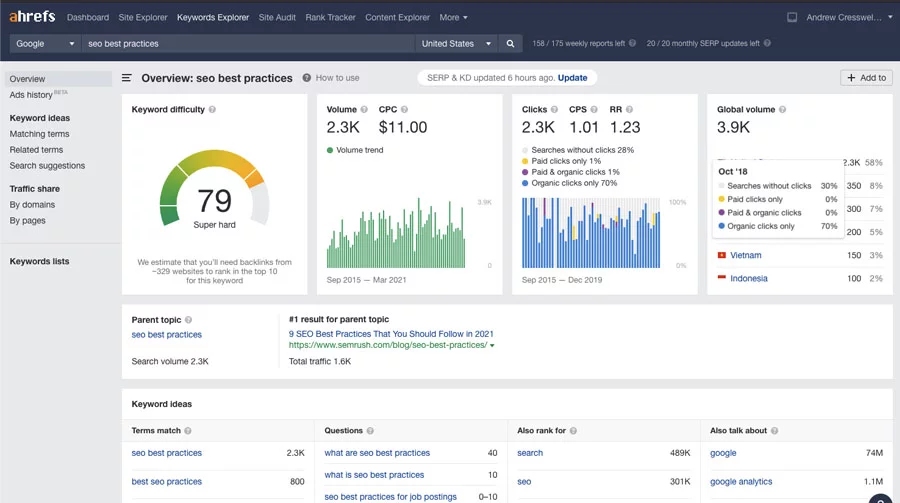Expand the More navigation menu
This screenshot has width=900, height=503.
(453, 17)
